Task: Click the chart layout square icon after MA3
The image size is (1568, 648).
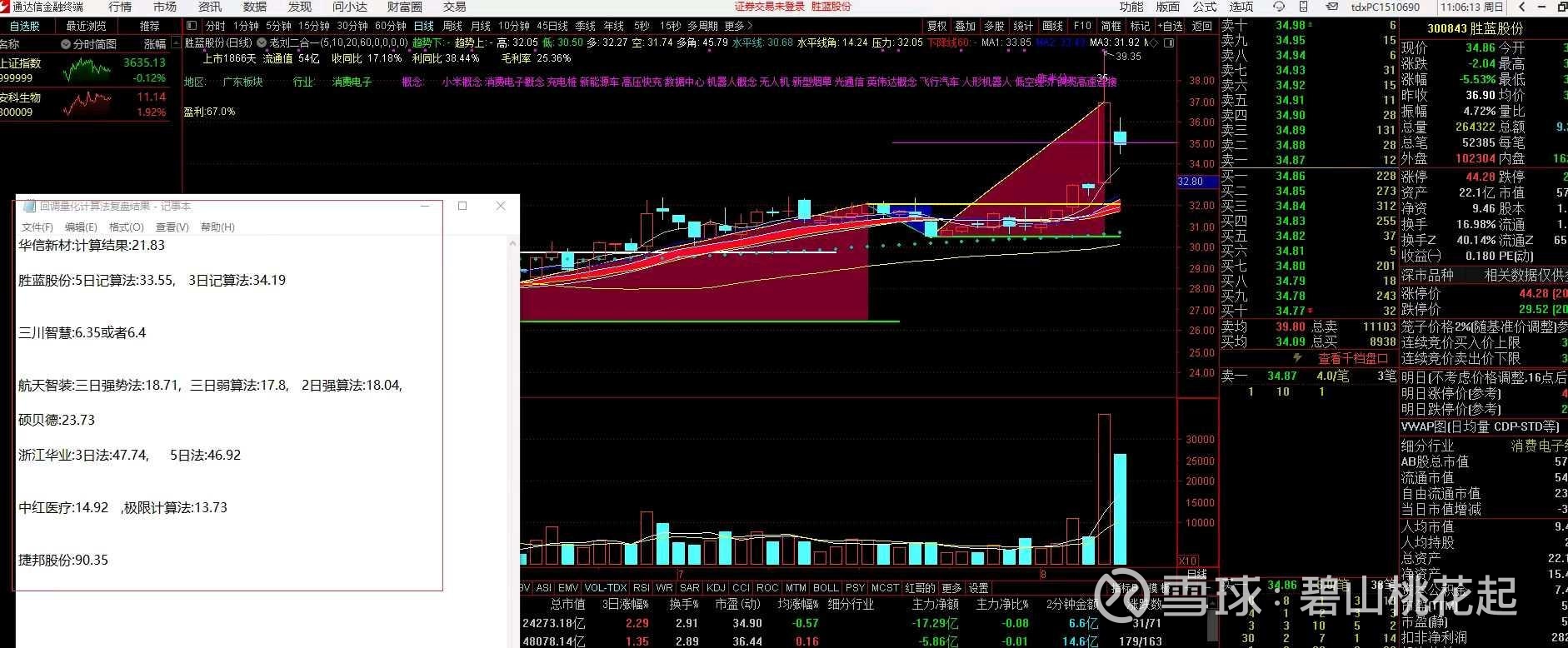Action: pos(1169,42)
